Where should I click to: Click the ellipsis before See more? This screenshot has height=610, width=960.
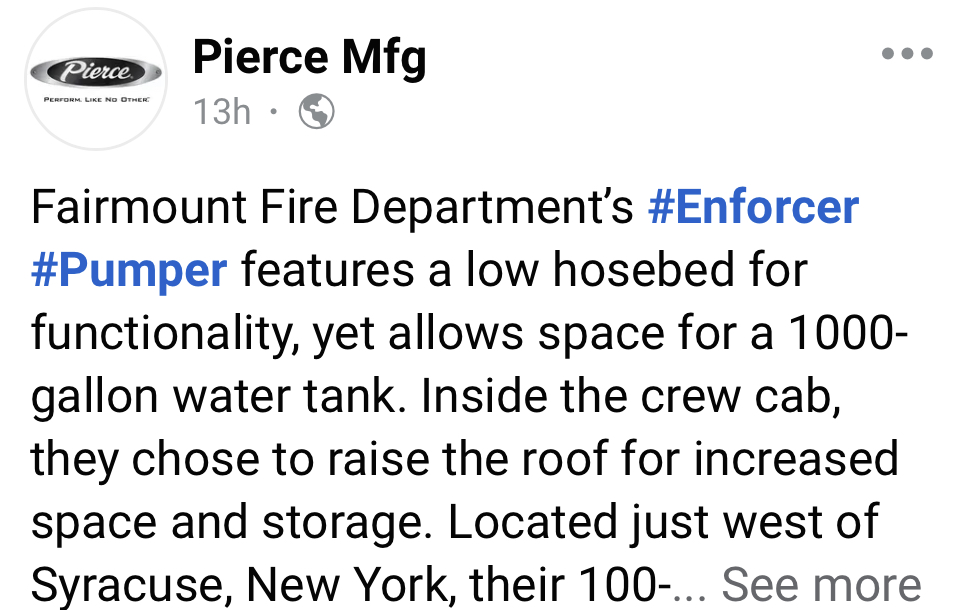[x=691, y=584]
